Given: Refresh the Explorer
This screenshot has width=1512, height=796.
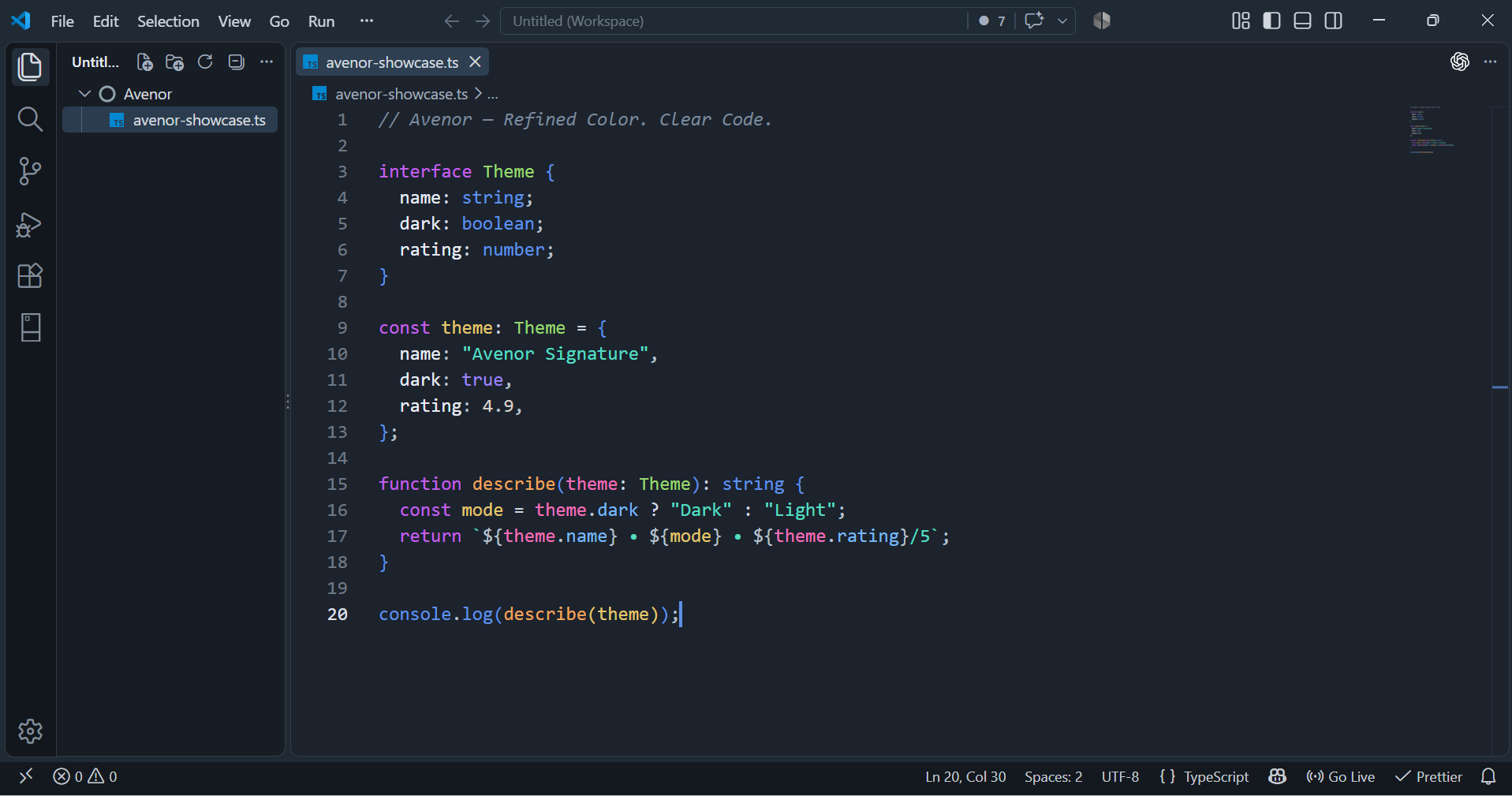Looking at the screenshot, I should pyautogui.click(x=205, y=62).
